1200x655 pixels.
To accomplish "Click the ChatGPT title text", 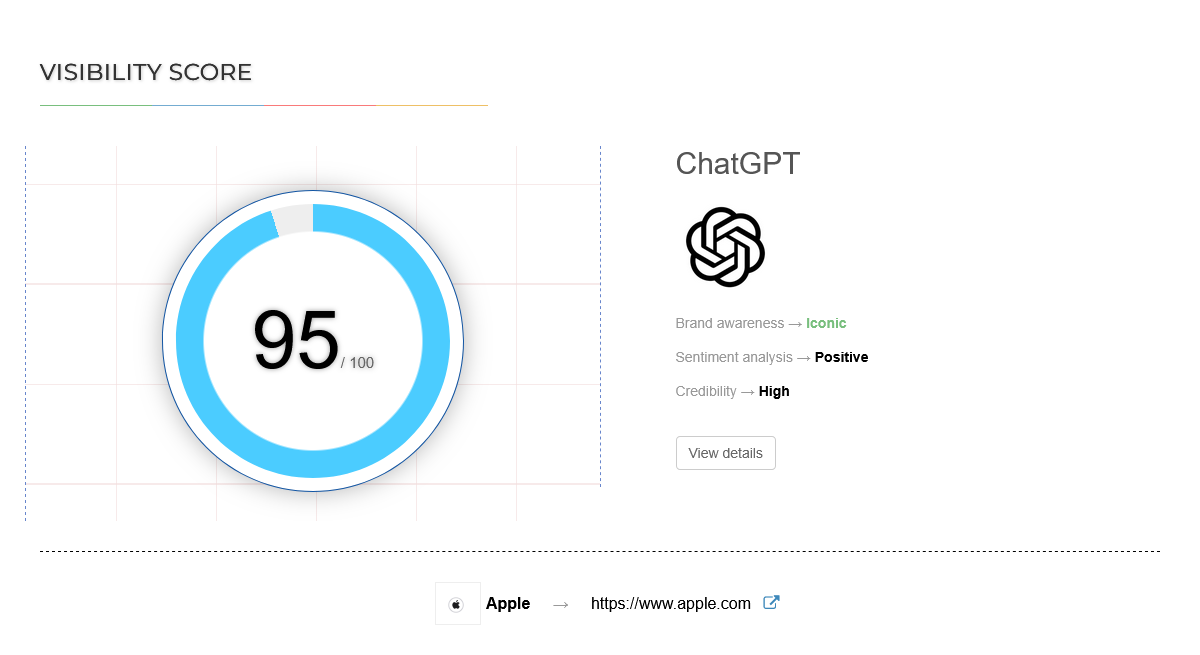I will pos(738,163).
